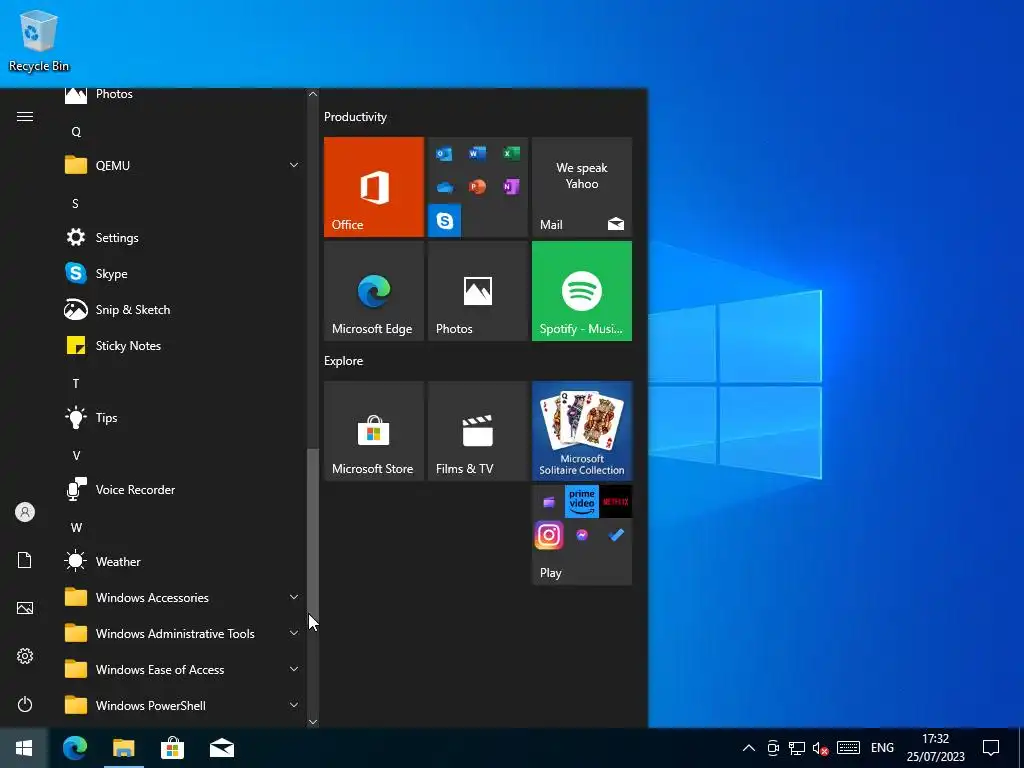
Task: Launch Excel from the Office apps tile
Action: pyautogui.click(x=511, y=153)
